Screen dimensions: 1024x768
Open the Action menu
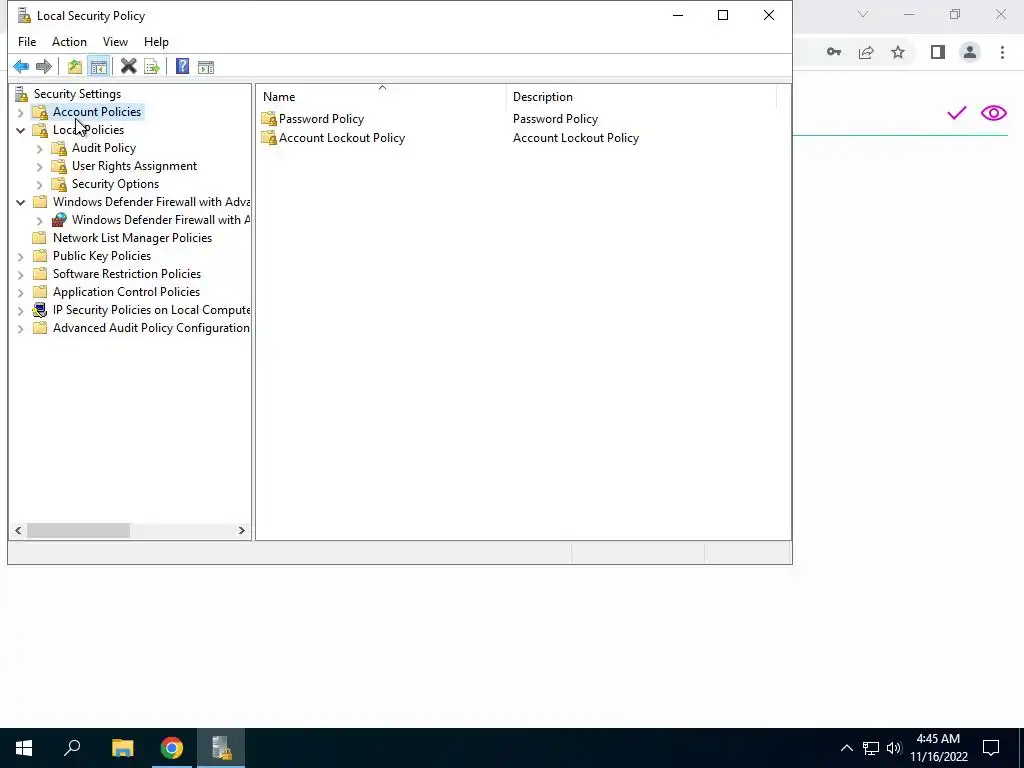(69, 42)
